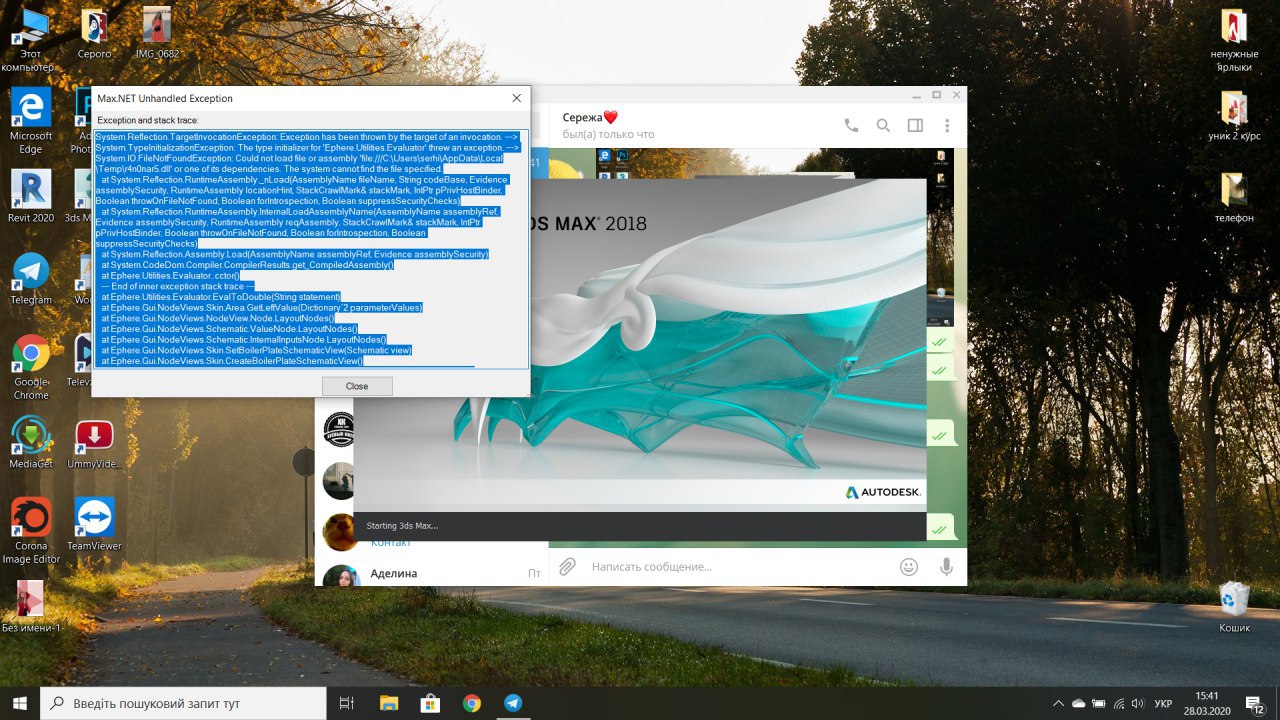1280x720 pixels.
Task: Switch to Chrome from the taskbar
Action: [x=472, y=703]
